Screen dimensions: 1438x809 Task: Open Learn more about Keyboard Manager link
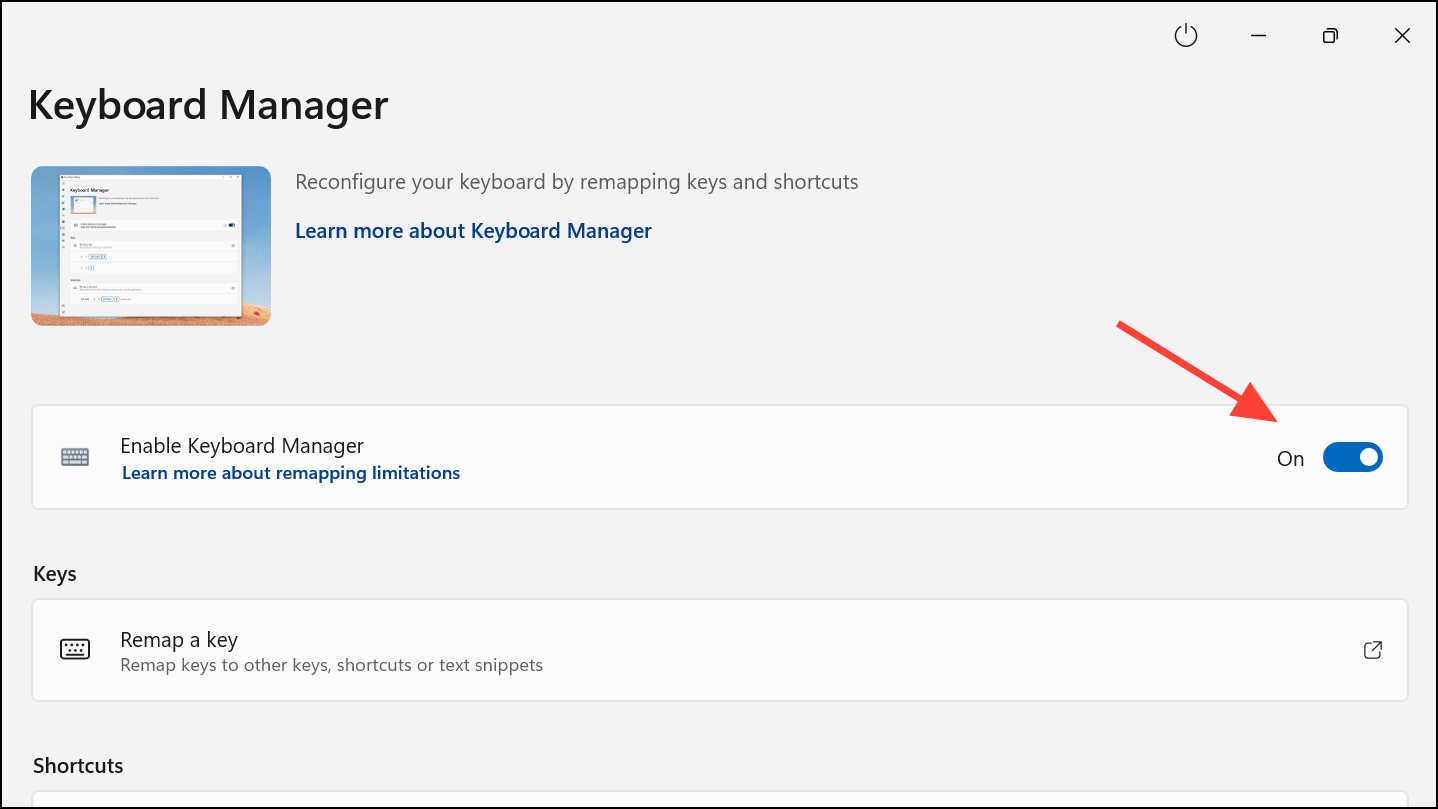coord(473,231)
